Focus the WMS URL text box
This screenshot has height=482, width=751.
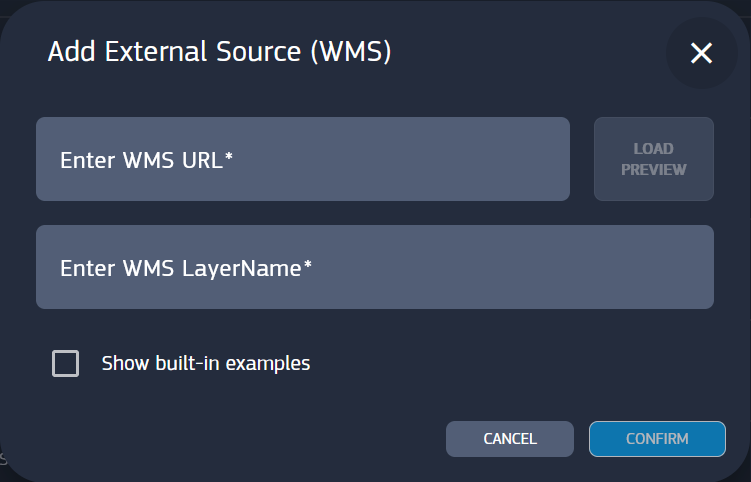click(302, 159)
